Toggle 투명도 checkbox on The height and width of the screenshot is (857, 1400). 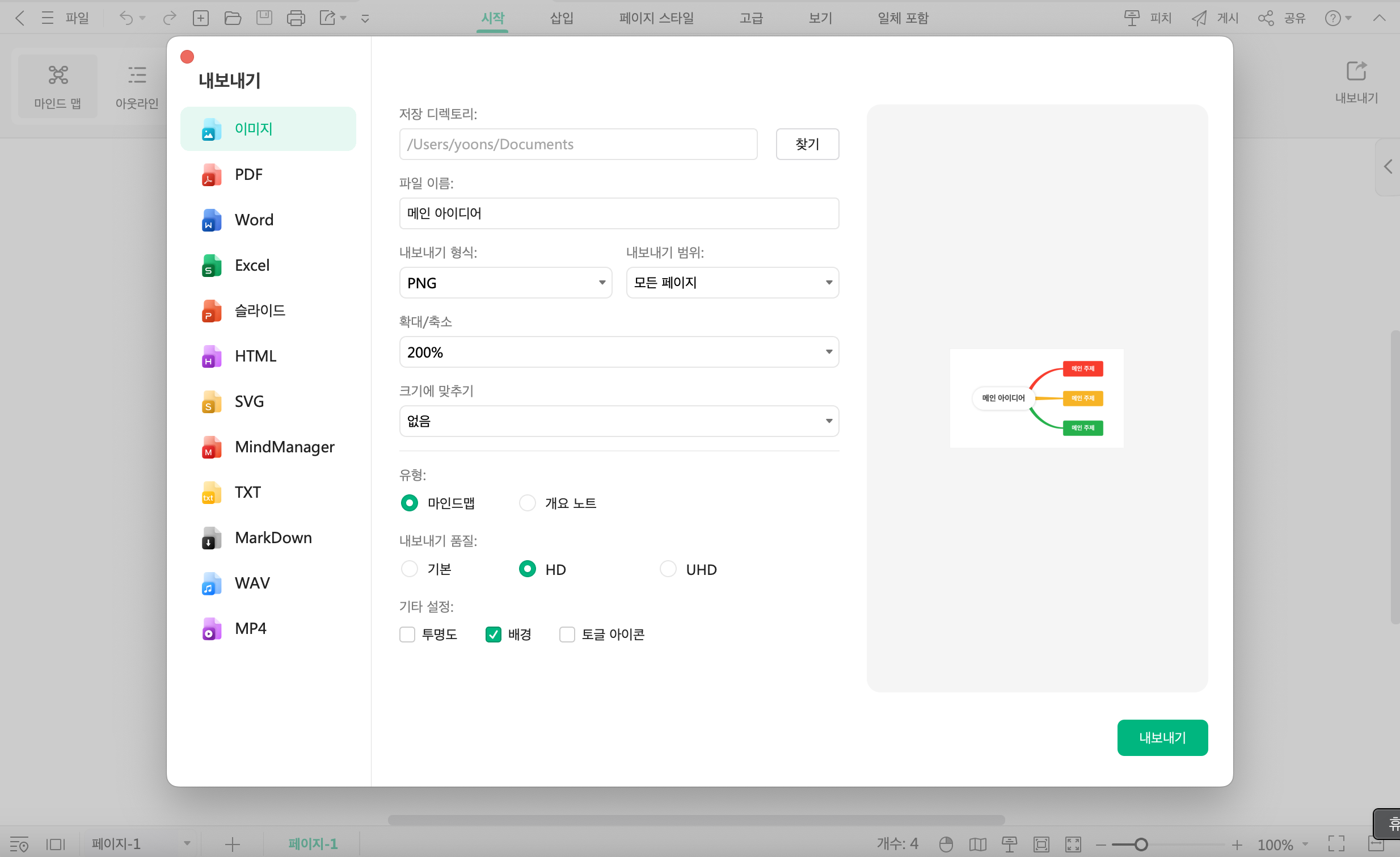(x=408, y=634)
